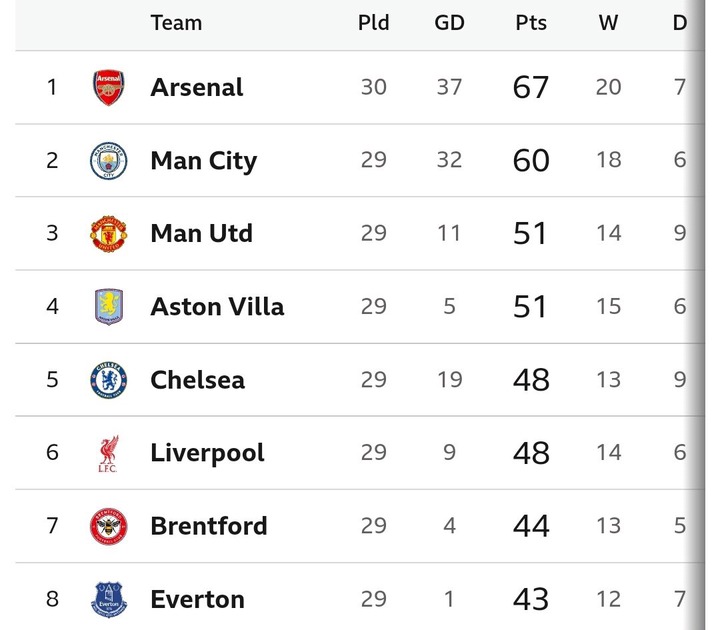Click the W column header
Screen dimensions: 720x630
tap(608, 23)
